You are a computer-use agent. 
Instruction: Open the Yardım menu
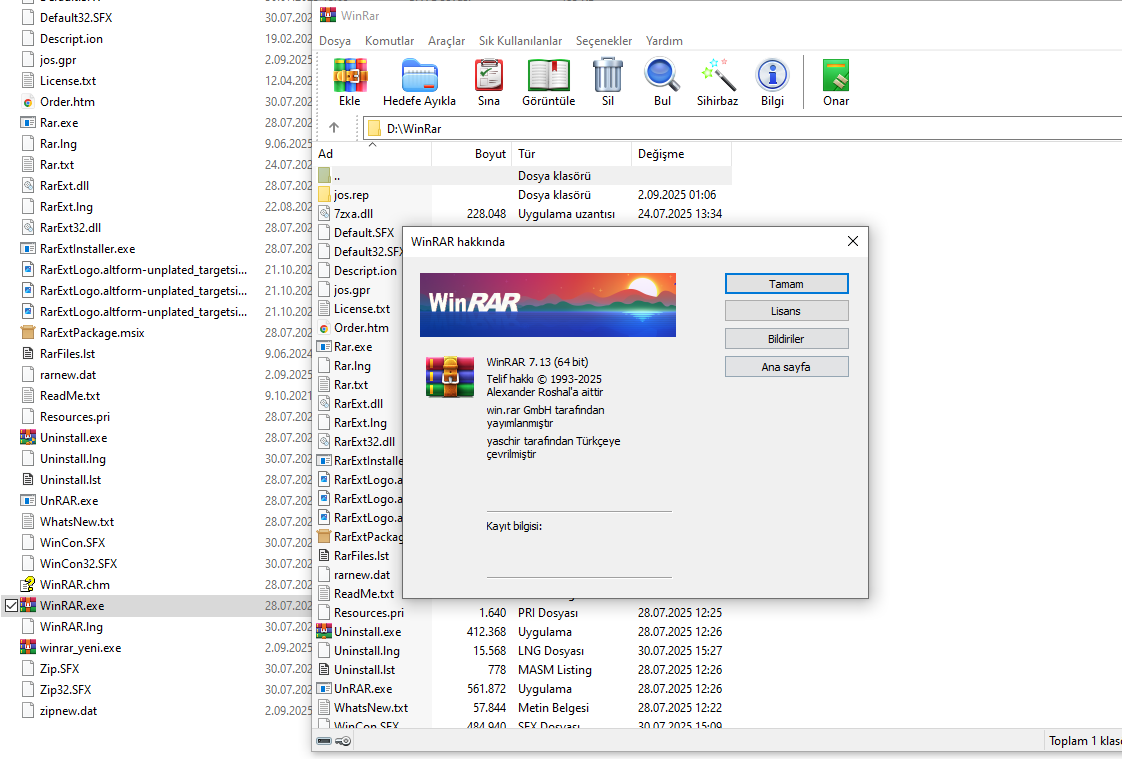click(x=664, y=41)
